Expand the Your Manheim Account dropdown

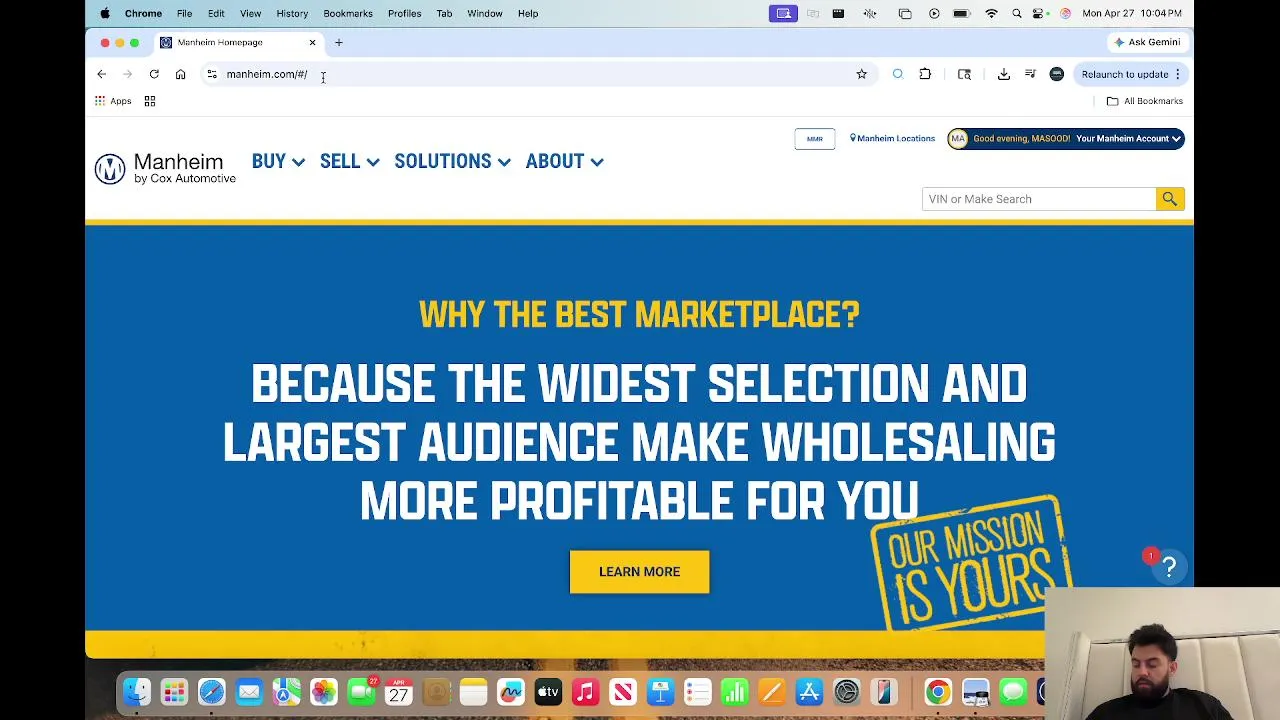click(1129, 139)
